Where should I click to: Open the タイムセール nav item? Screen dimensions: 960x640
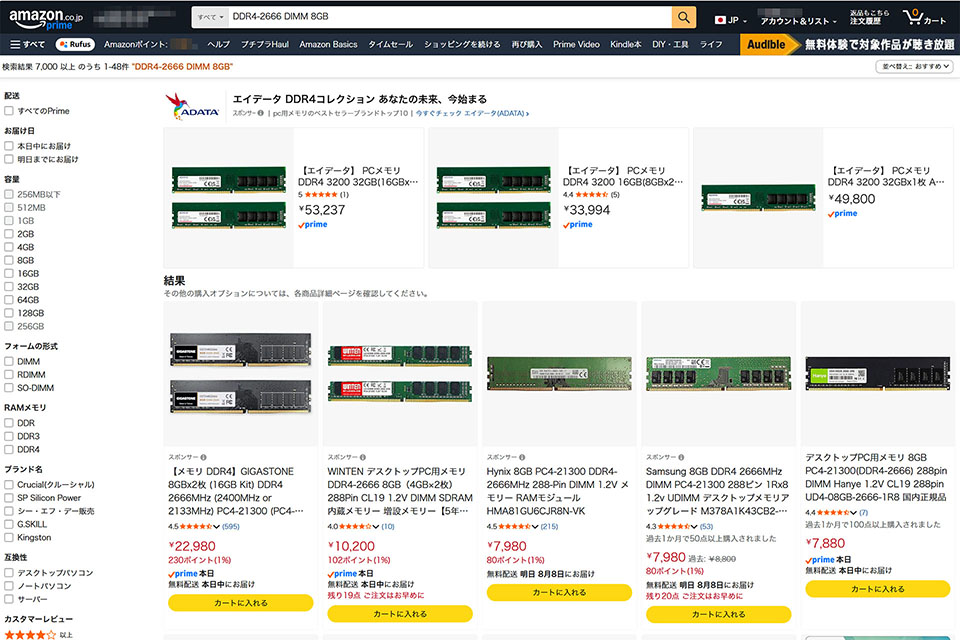click(x=390, y=44)
